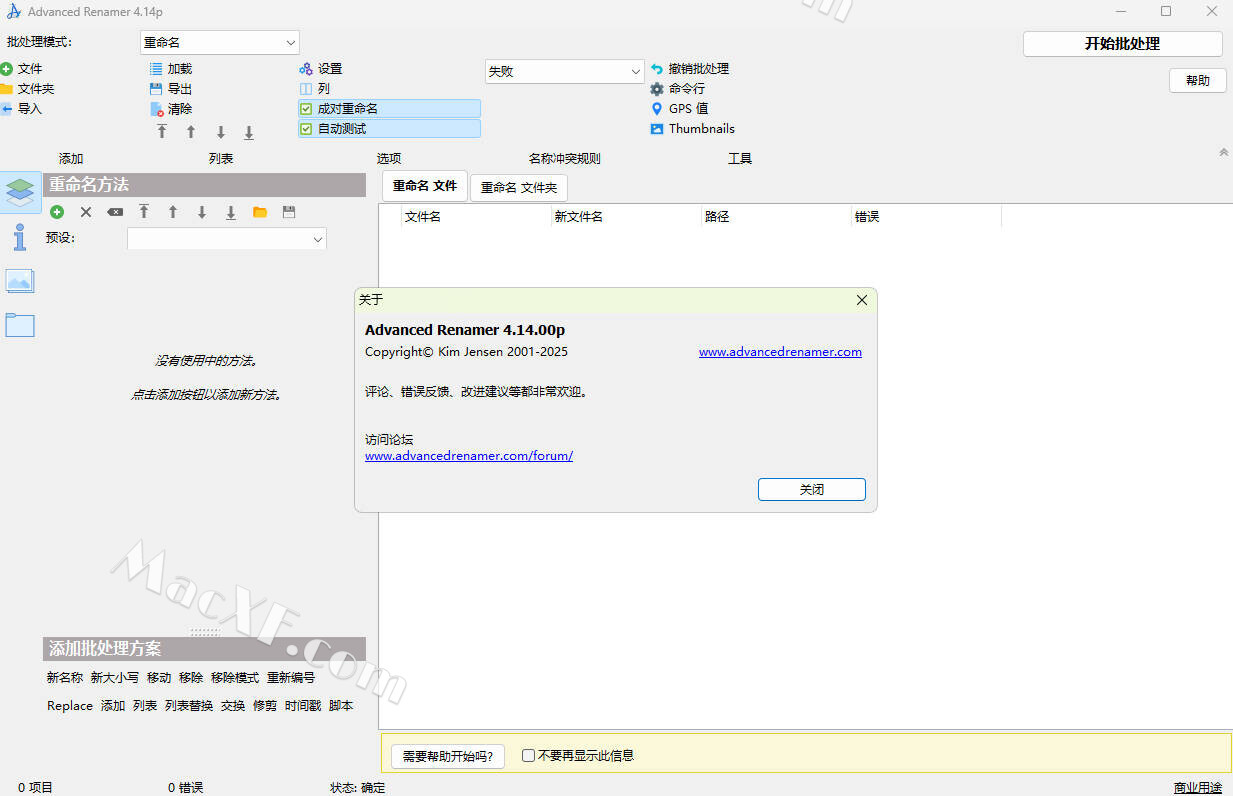Add 时间戳 method
This screenshot has height=796, width=1233.
(x=303, y=706)
